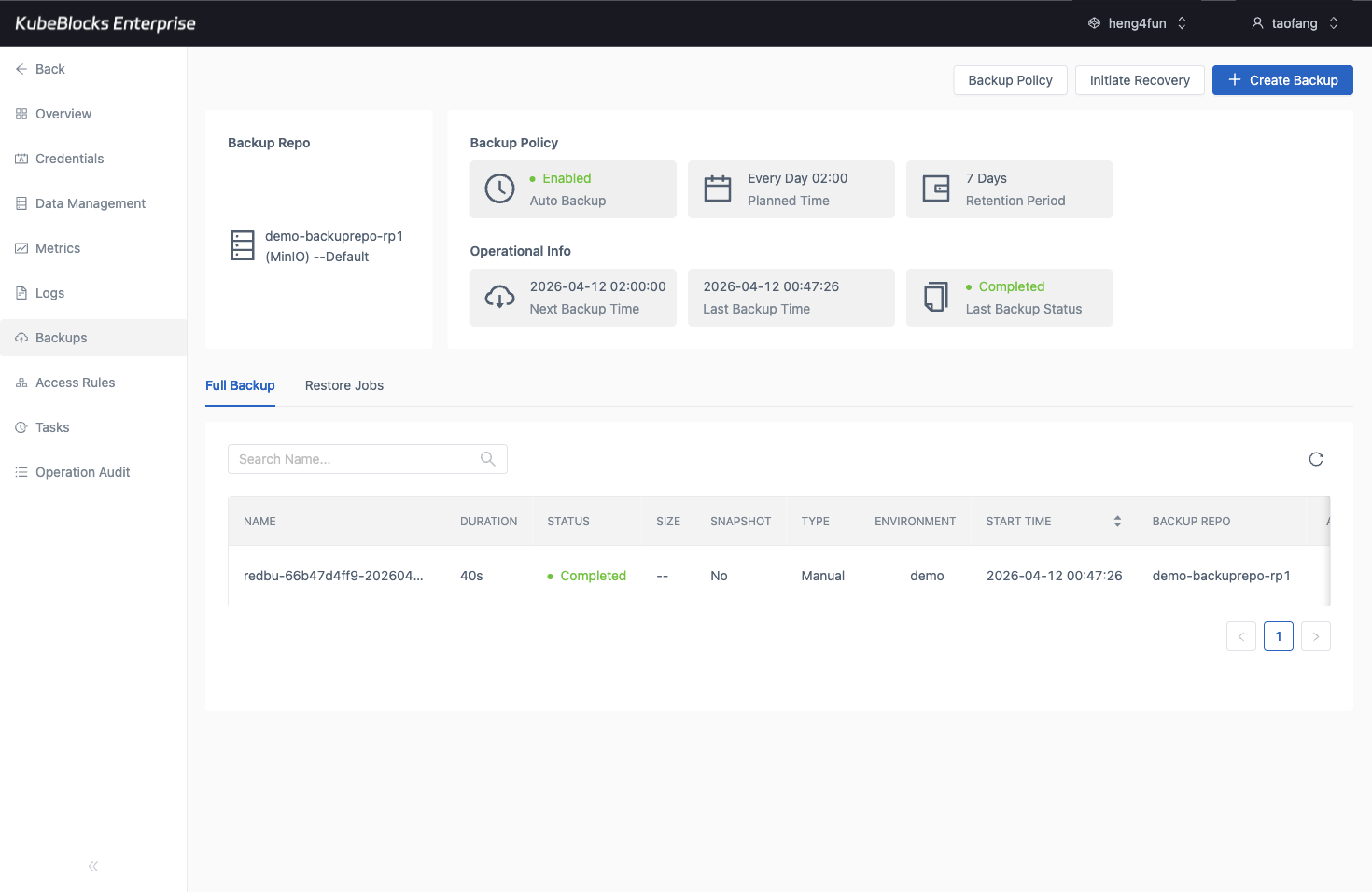The width and height of the screenshot is (1372, 892).
Task: Click the demo-backuprepo-rp1 table cell
Action: [1222, 576]
